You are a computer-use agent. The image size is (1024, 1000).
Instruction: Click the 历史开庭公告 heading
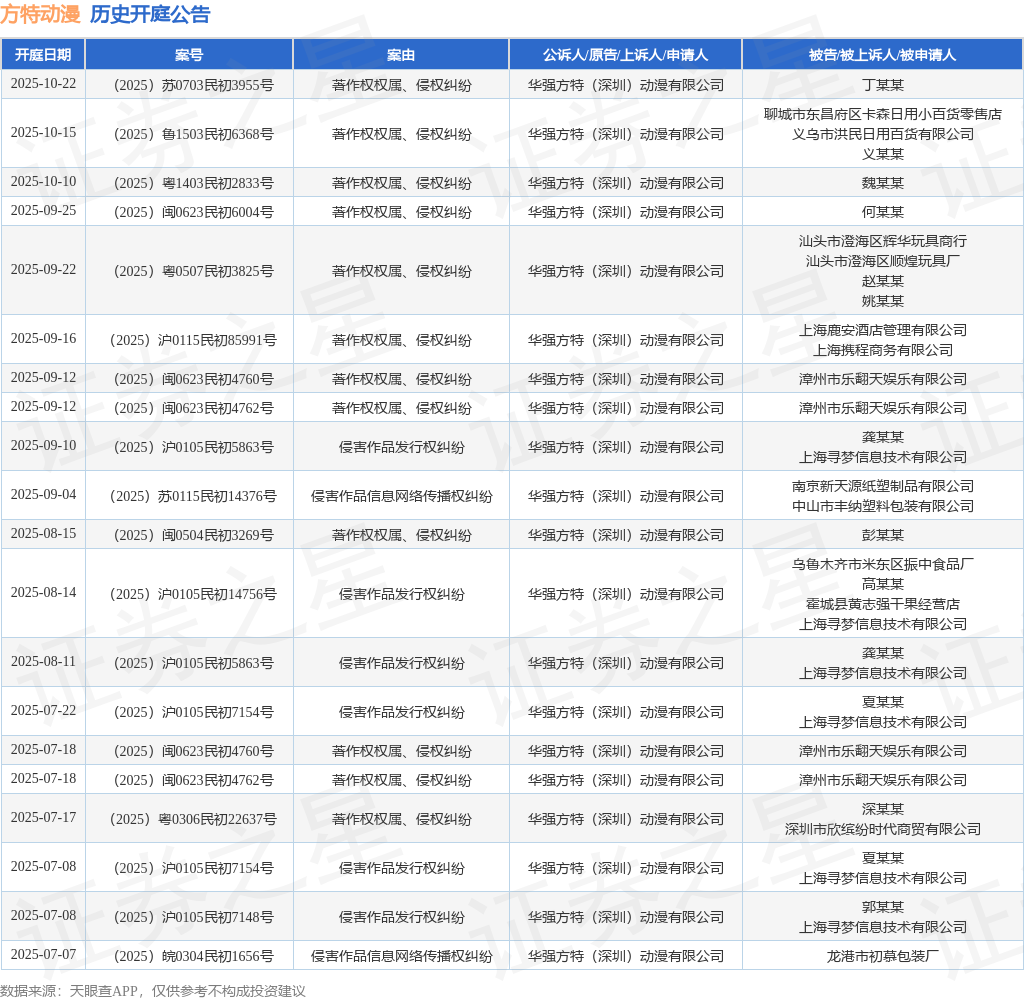point(150,14)
